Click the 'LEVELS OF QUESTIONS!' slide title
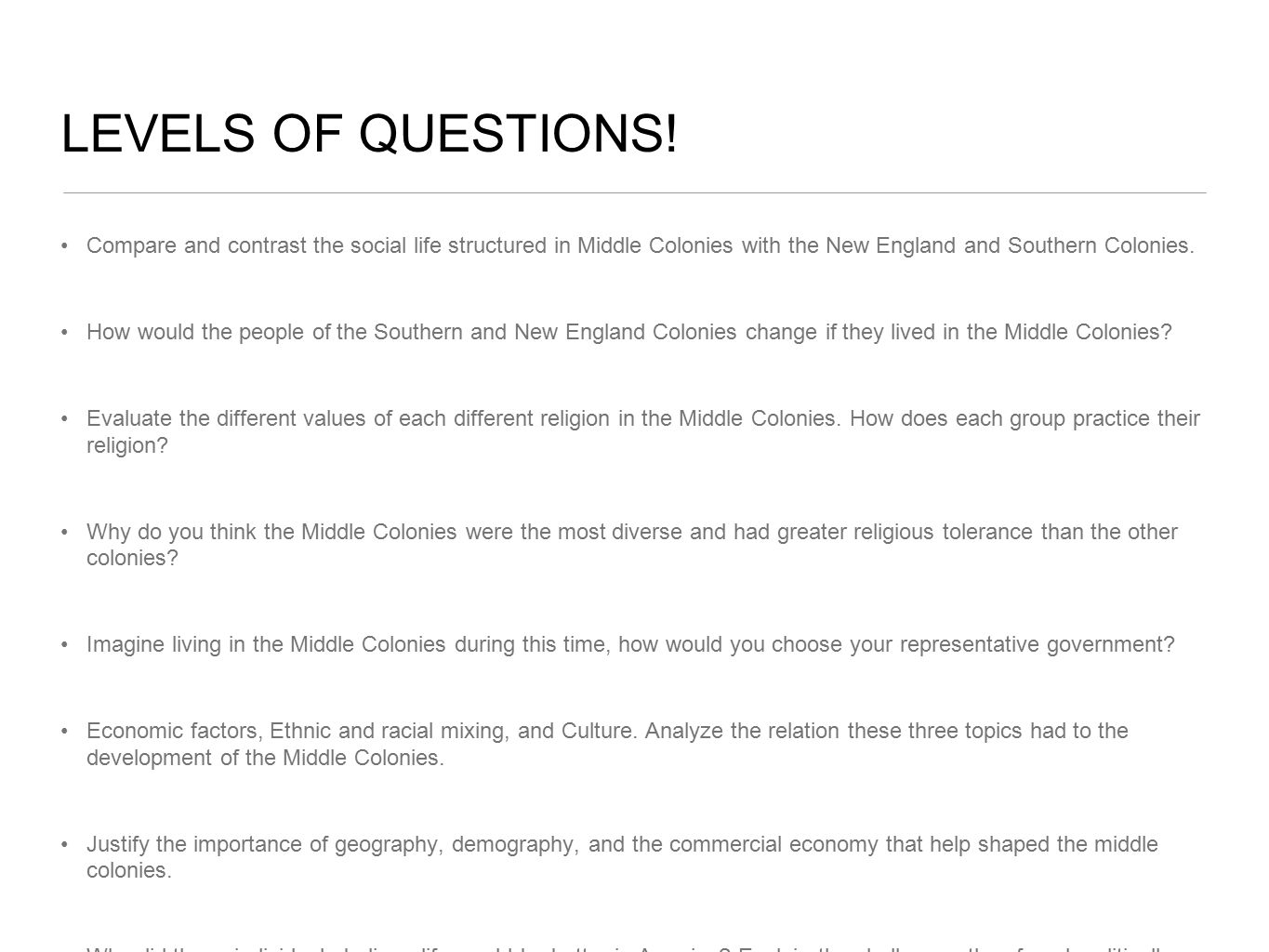 click(x=369, y=133)
